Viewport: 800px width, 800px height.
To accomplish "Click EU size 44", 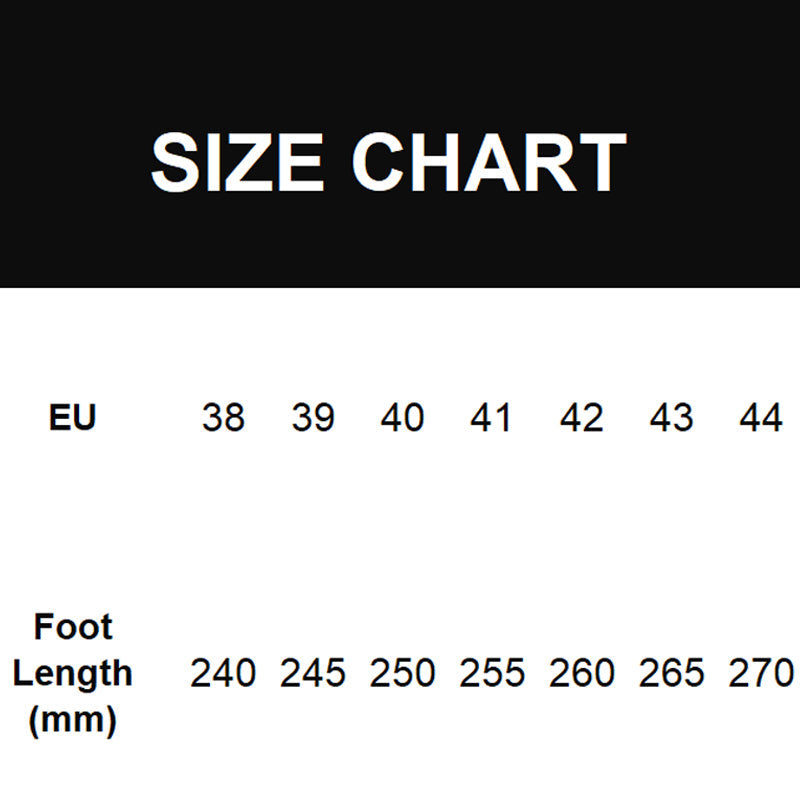I will pyautogui.click(x=760, y=418).
